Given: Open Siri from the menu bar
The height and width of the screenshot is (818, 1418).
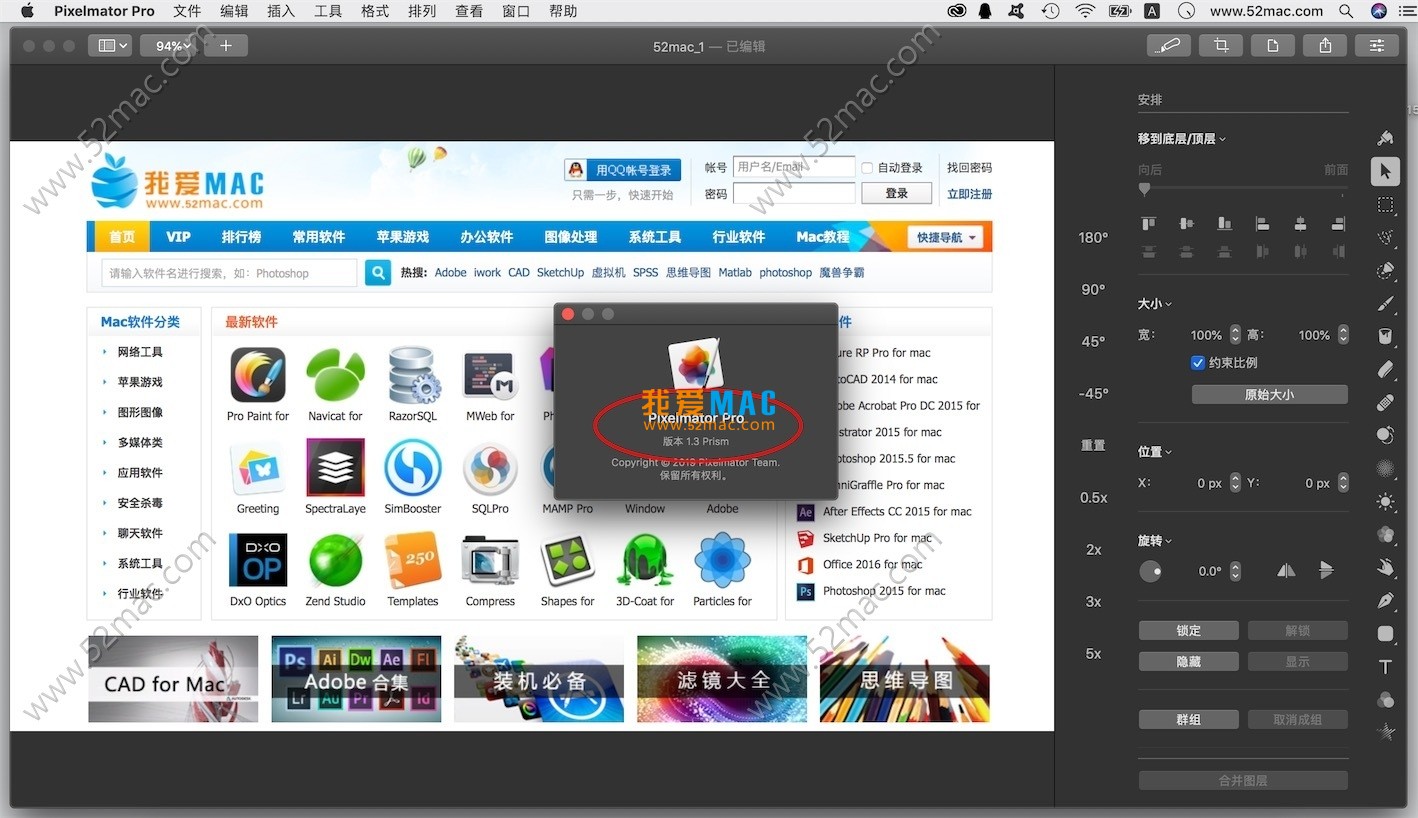Looking at the screenshot, I should [x=1379, y=11].
